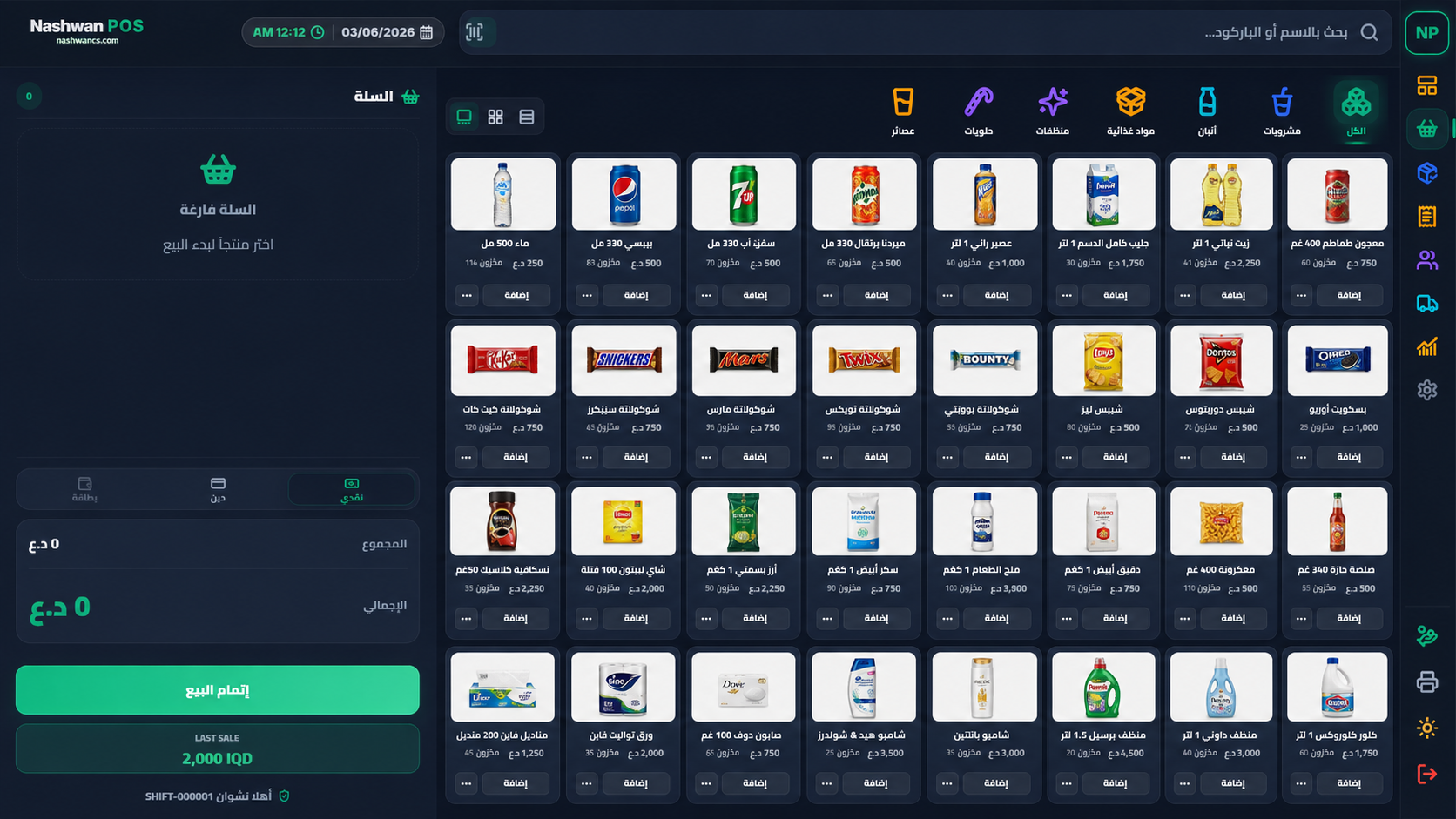Choose نقدي cash payment method
This screenshot has height=819, width=1456.
point(351,489)
